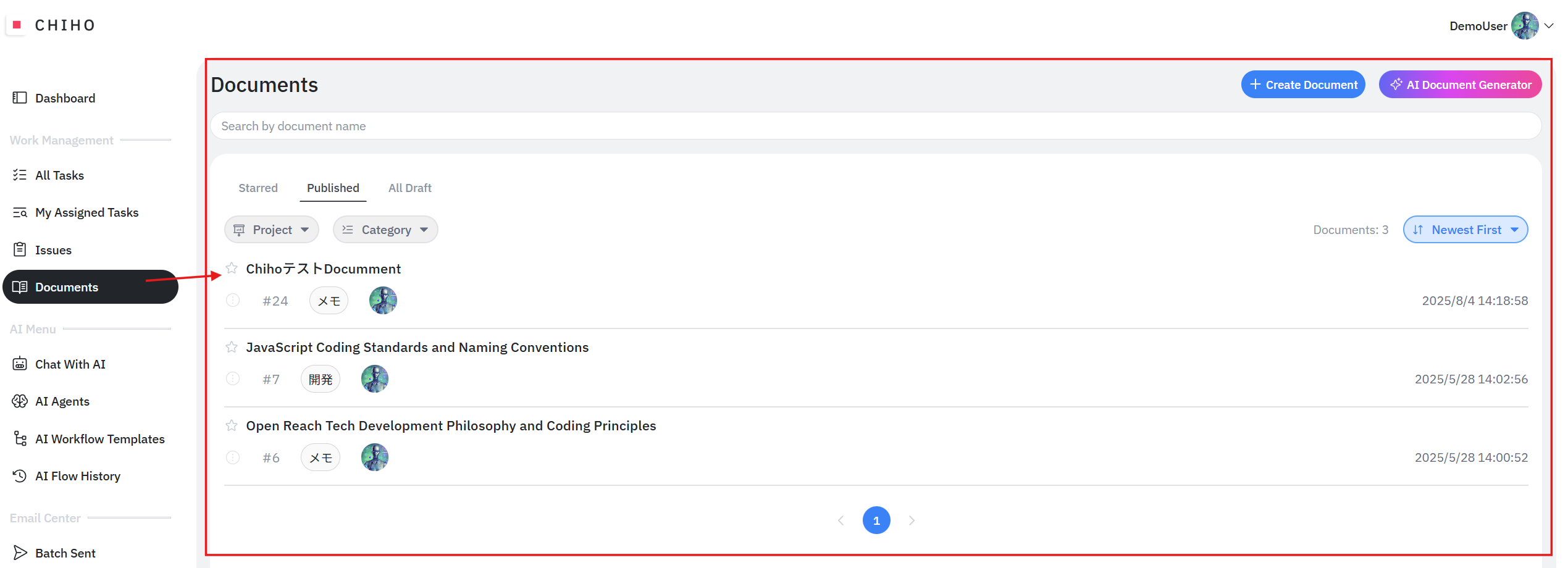
Task: Open the DemoUser avatar menu
Action: 1525,26
